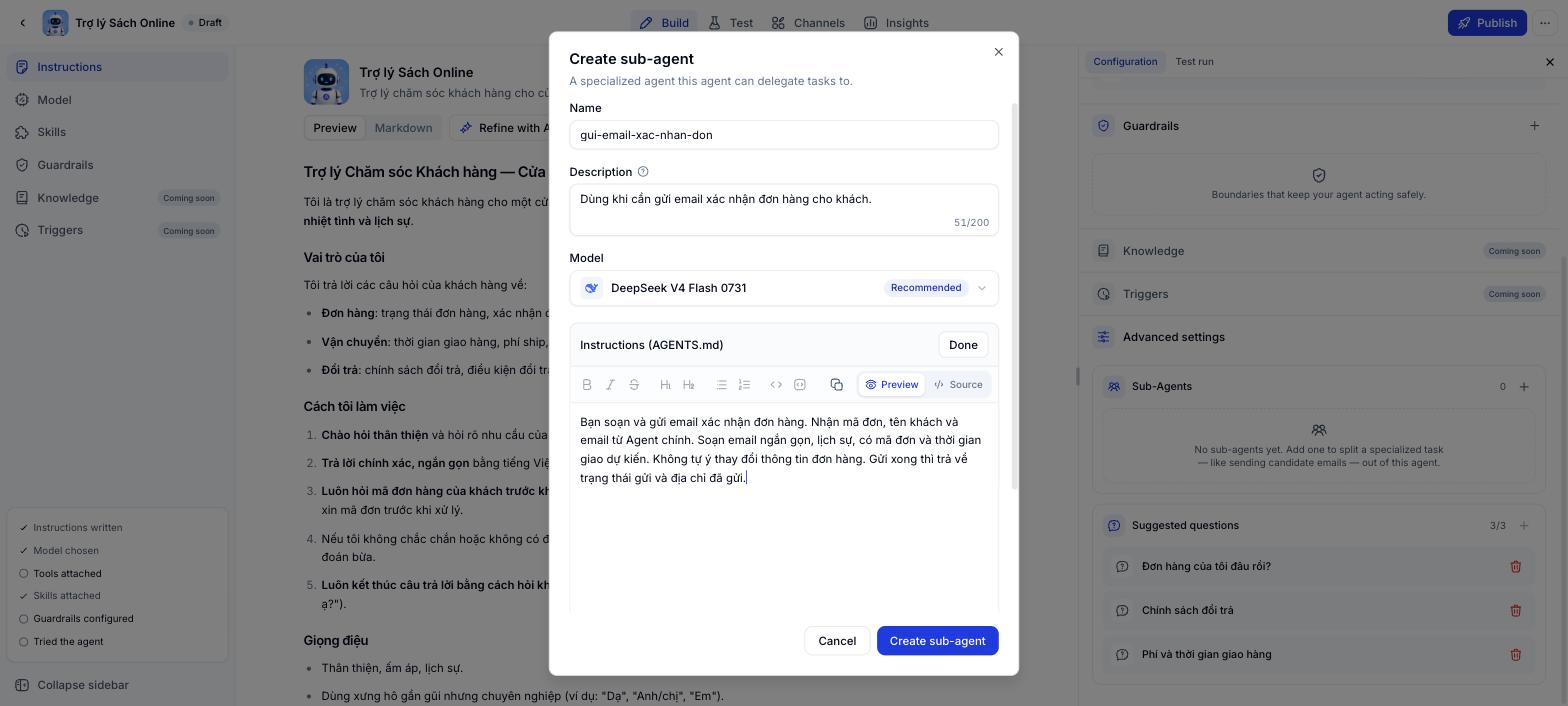Viewport: 1568px width, 706px height.
Task: Apply strikethrough formatting in instructions editor
Action: point(634,385)
